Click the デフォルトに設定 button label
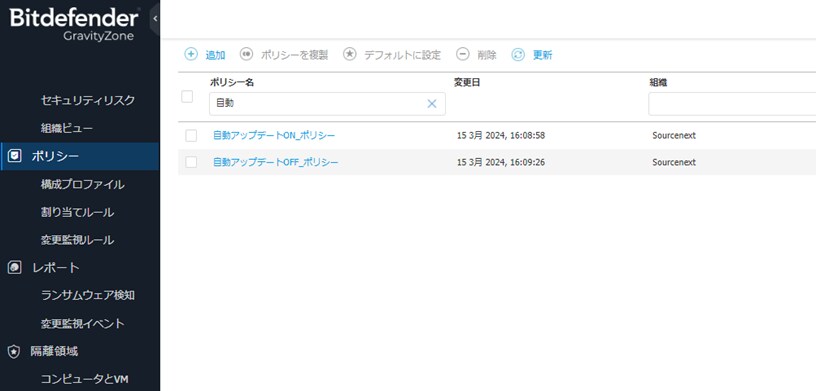The height and width of the screenshot is (391, 816). tap(402, 55)
